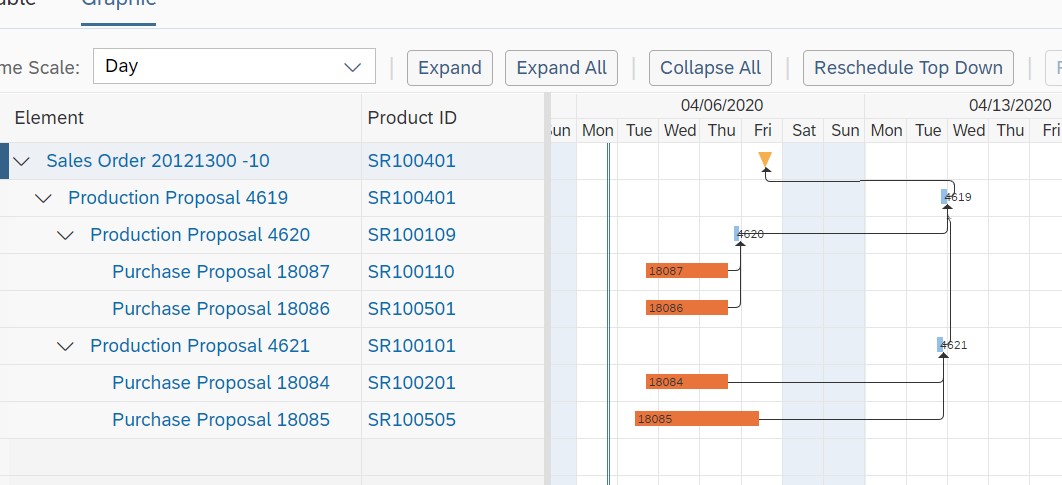The height and width of the screenshot is (485, 1062).
Task: Click the Collapse All button
Action: [x=710, y=68]
